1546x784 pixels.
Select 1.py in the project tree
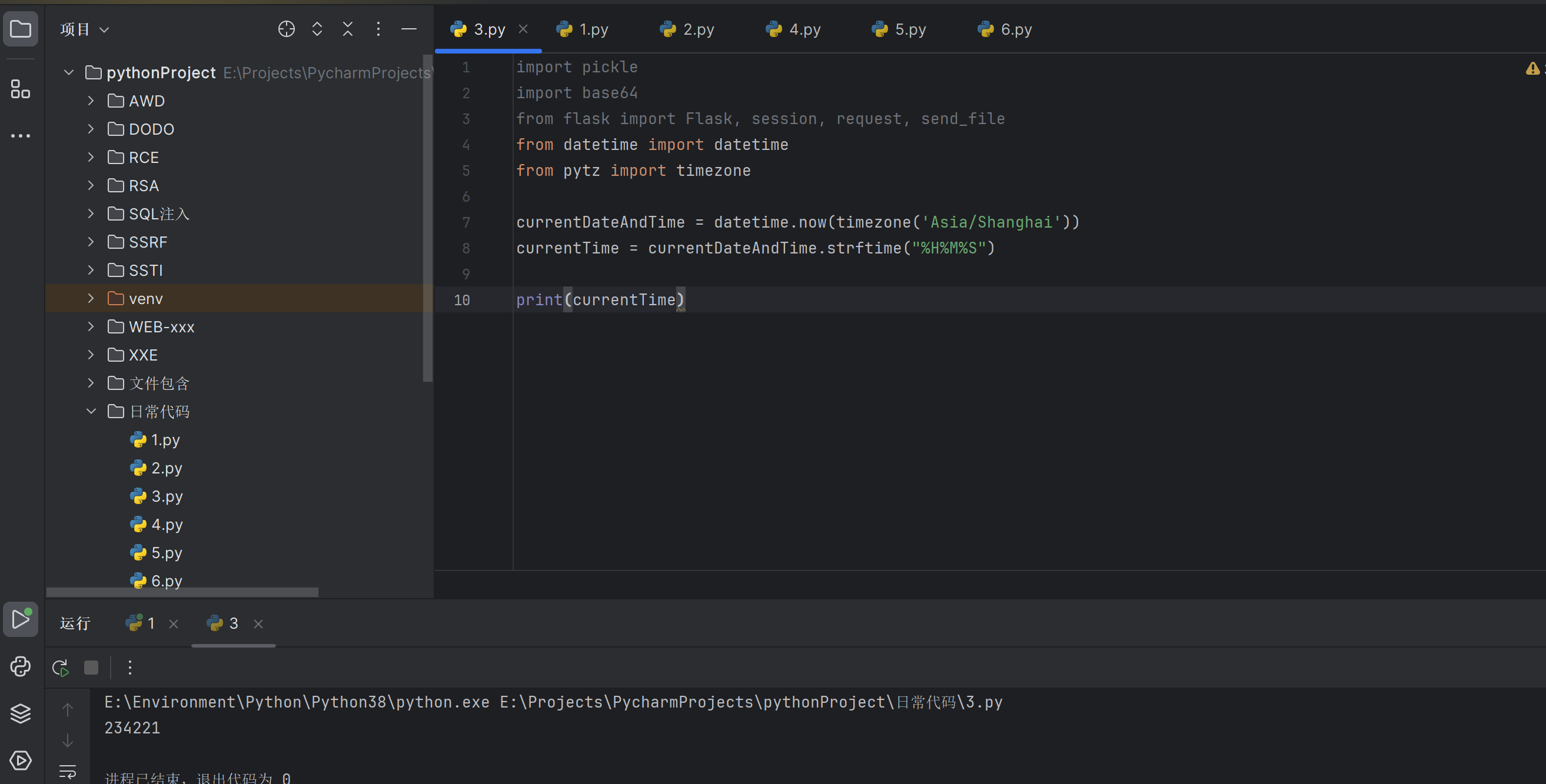click(155, 440)
